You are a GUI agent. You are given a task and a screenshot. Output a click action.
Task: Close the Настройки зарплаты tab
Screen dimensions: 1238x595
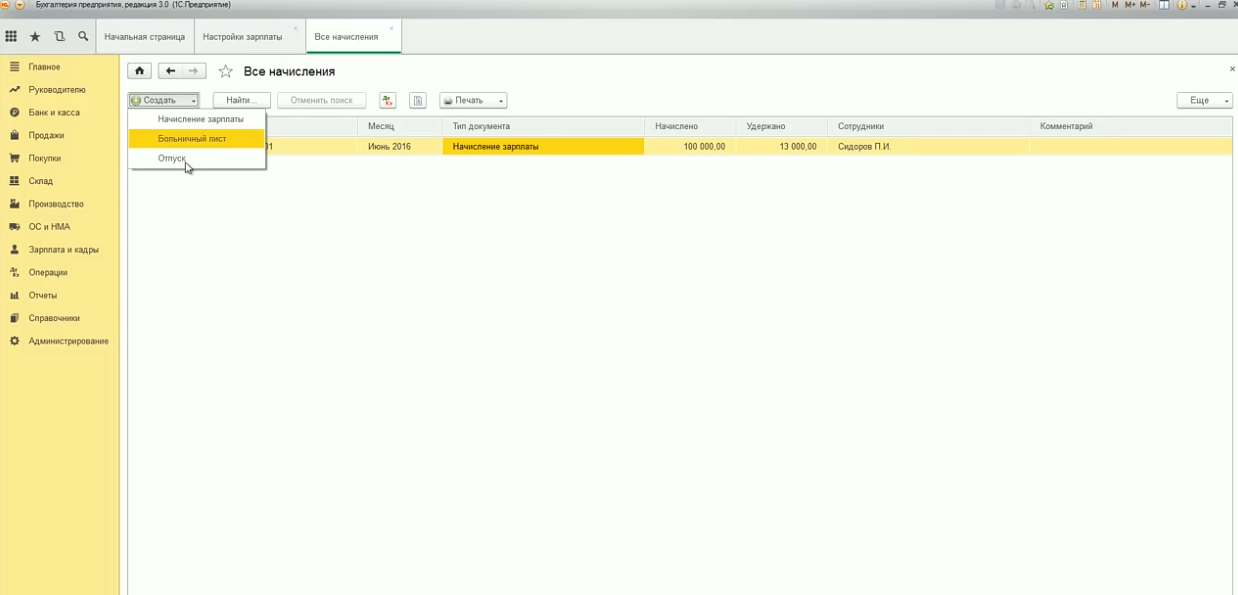click(295, 28)
